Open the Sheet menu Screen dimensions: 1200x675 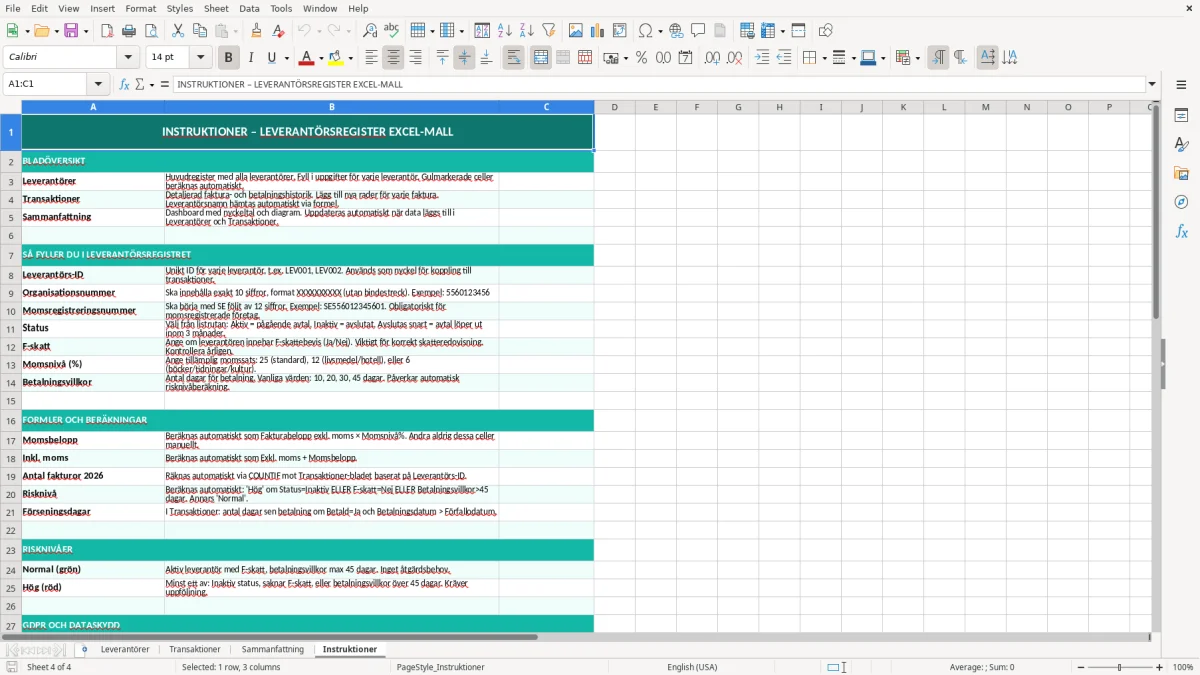[x=216, y=8]
